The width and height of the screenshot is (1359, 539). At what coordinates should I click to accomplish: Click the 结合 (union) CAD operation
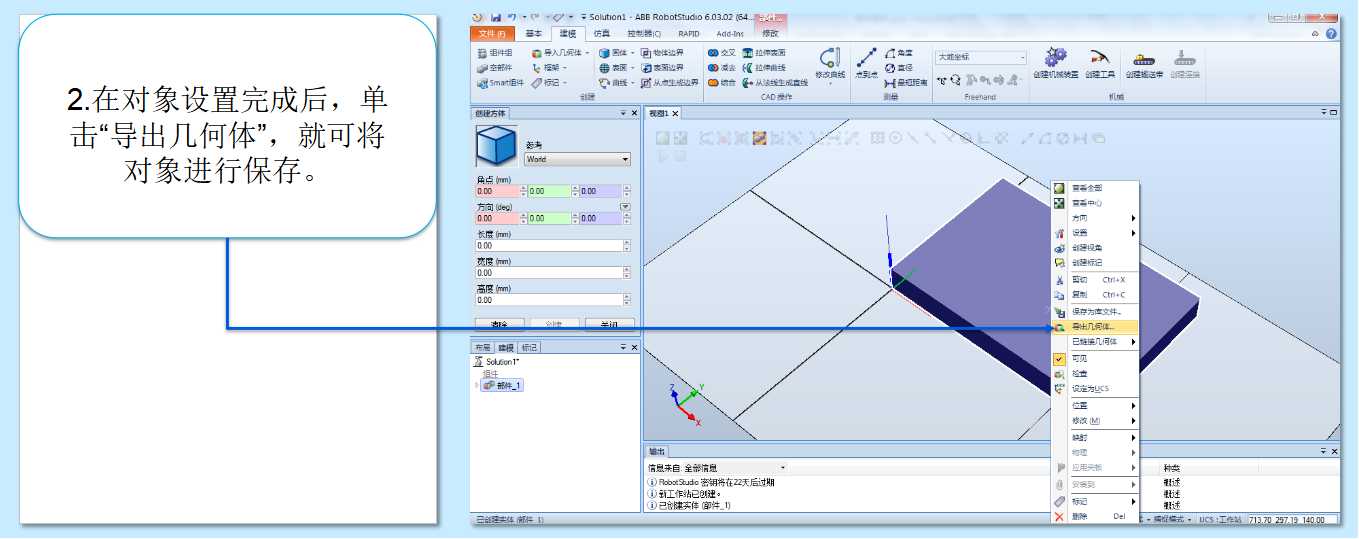click(x=721, y=83)
